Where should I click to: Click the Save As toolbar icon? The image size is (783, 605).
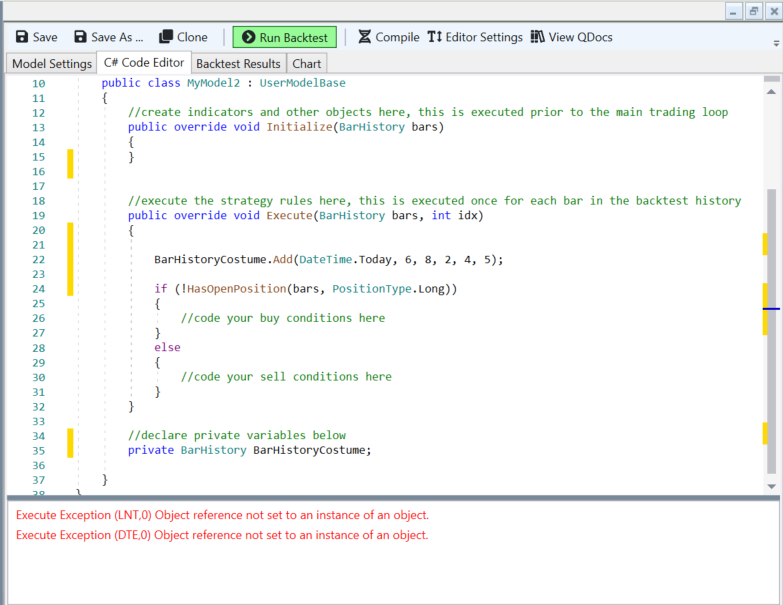(80, 37)
